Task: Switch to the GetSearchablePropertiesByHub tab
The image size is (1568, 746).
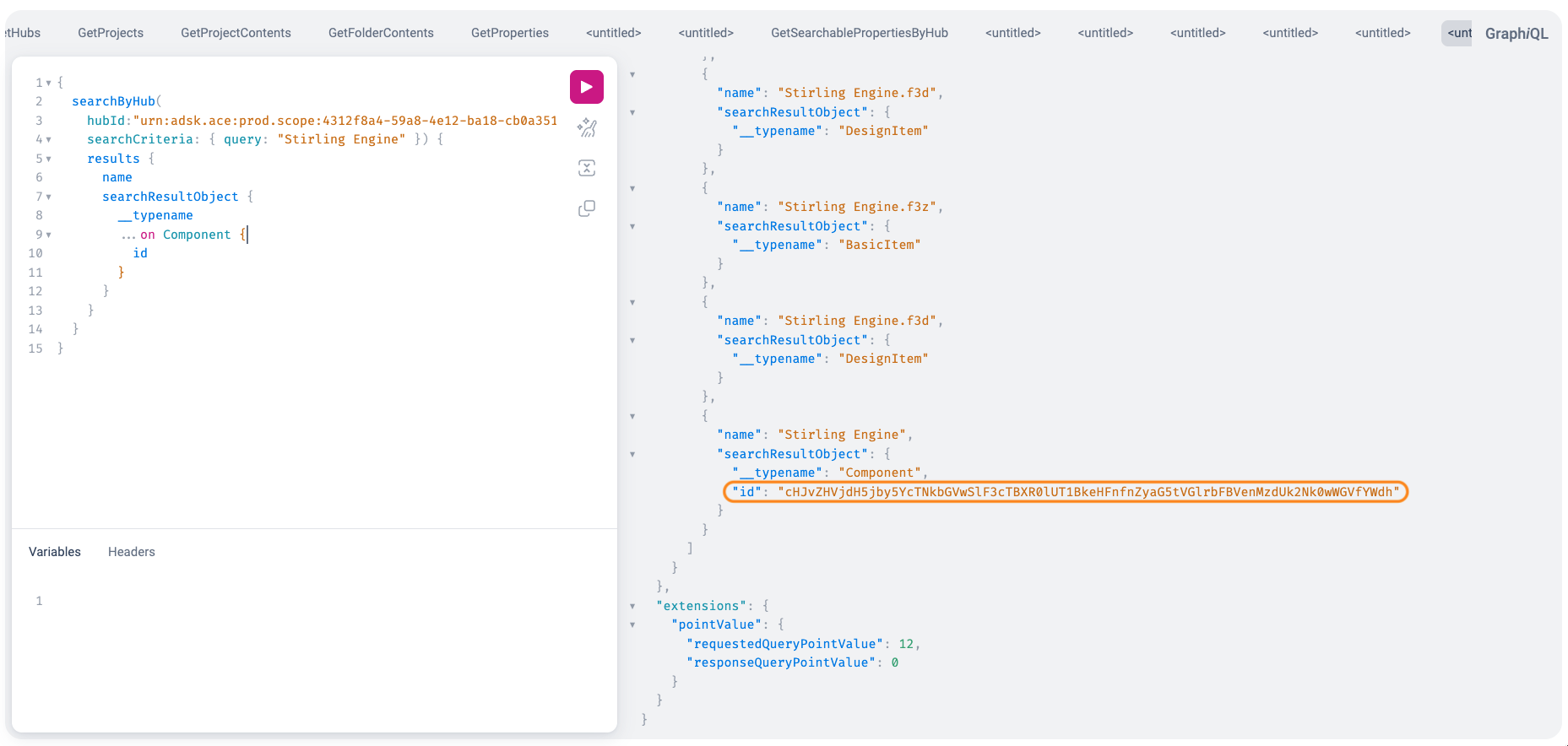Action: click(x=859, y=33)
